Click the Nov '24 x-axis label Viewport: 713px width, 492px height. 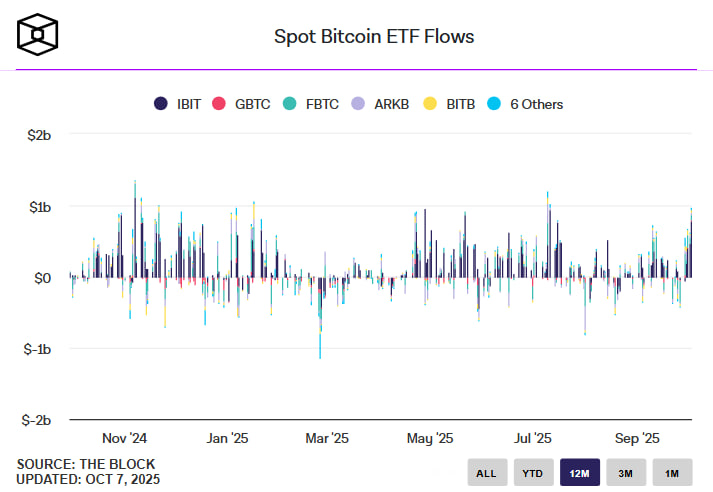tap(125, 438)
